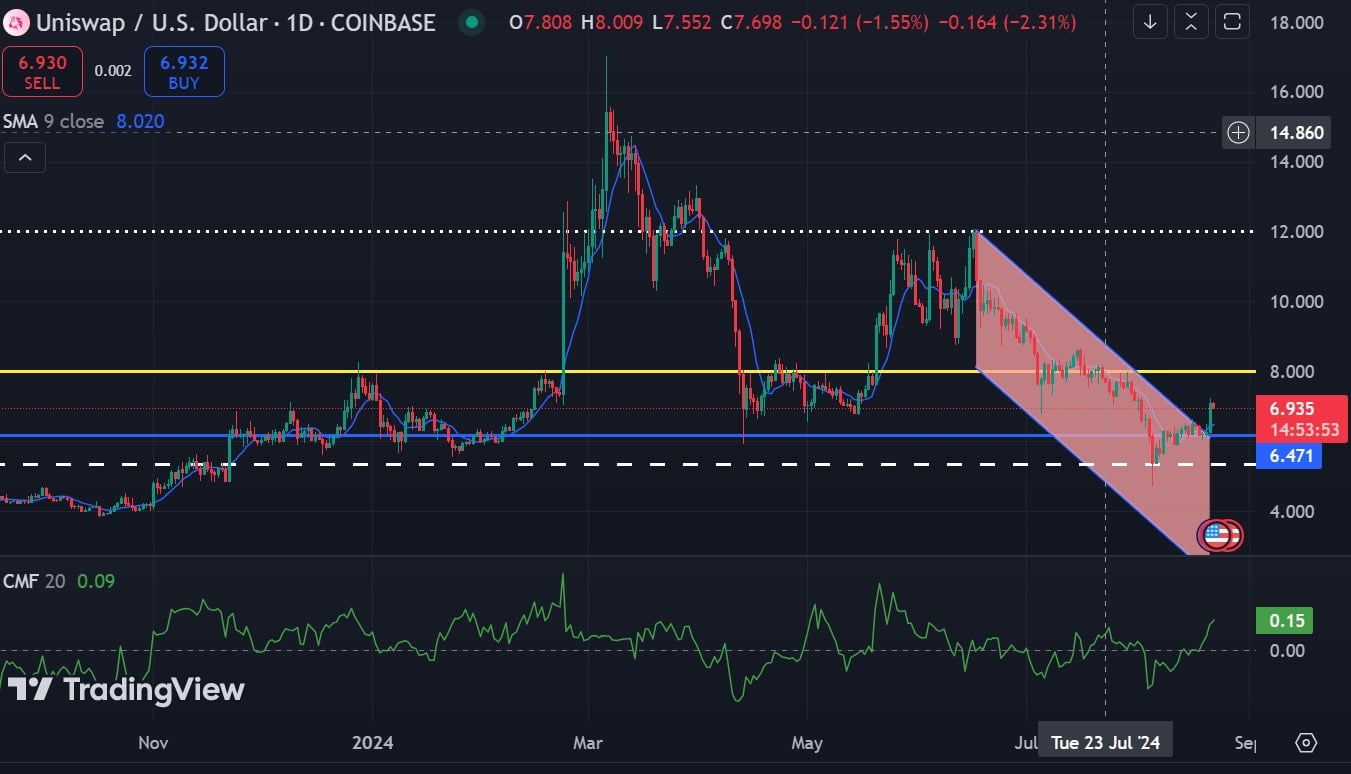This screenshot has height=774, width=1351.
Task: Click the green market status dot
Action: coord(471,21)
